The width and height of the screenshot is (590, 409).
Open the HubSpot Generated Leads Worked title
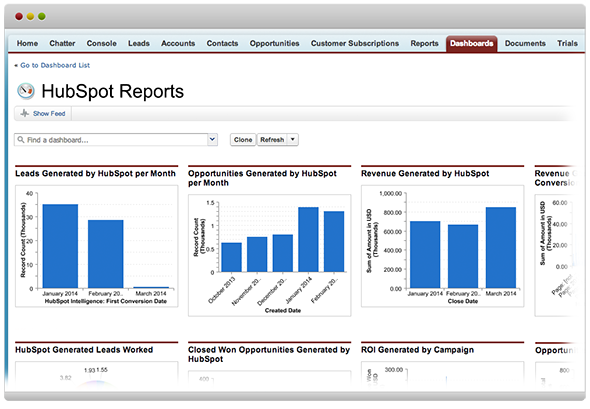84,350
